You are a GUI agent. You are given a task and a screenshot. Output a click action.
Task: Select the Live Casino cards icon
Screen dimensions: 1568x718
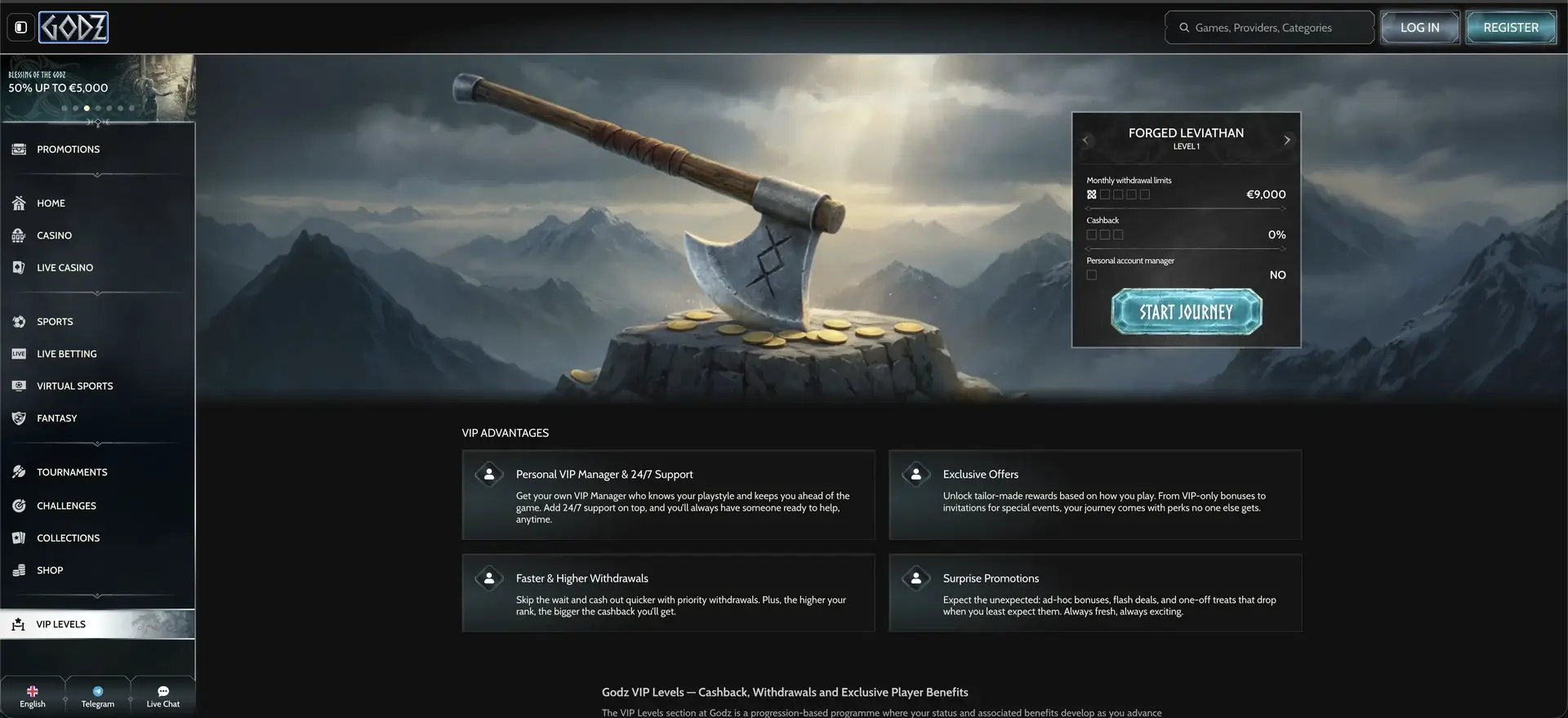click(19, 268)
